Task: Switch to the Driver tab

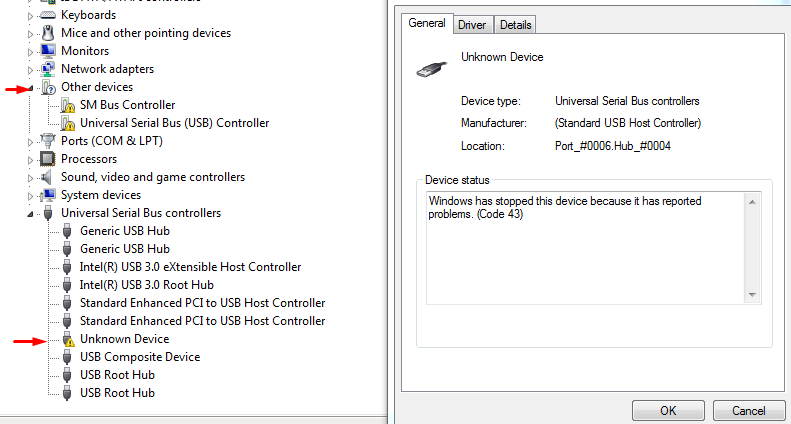Action: point(472,24)
